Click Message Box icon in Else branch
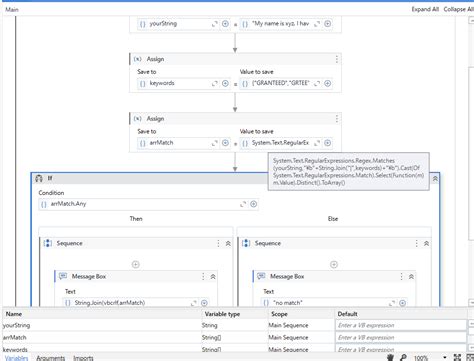This screenshot has width=474, height=361. click(261, 276)
